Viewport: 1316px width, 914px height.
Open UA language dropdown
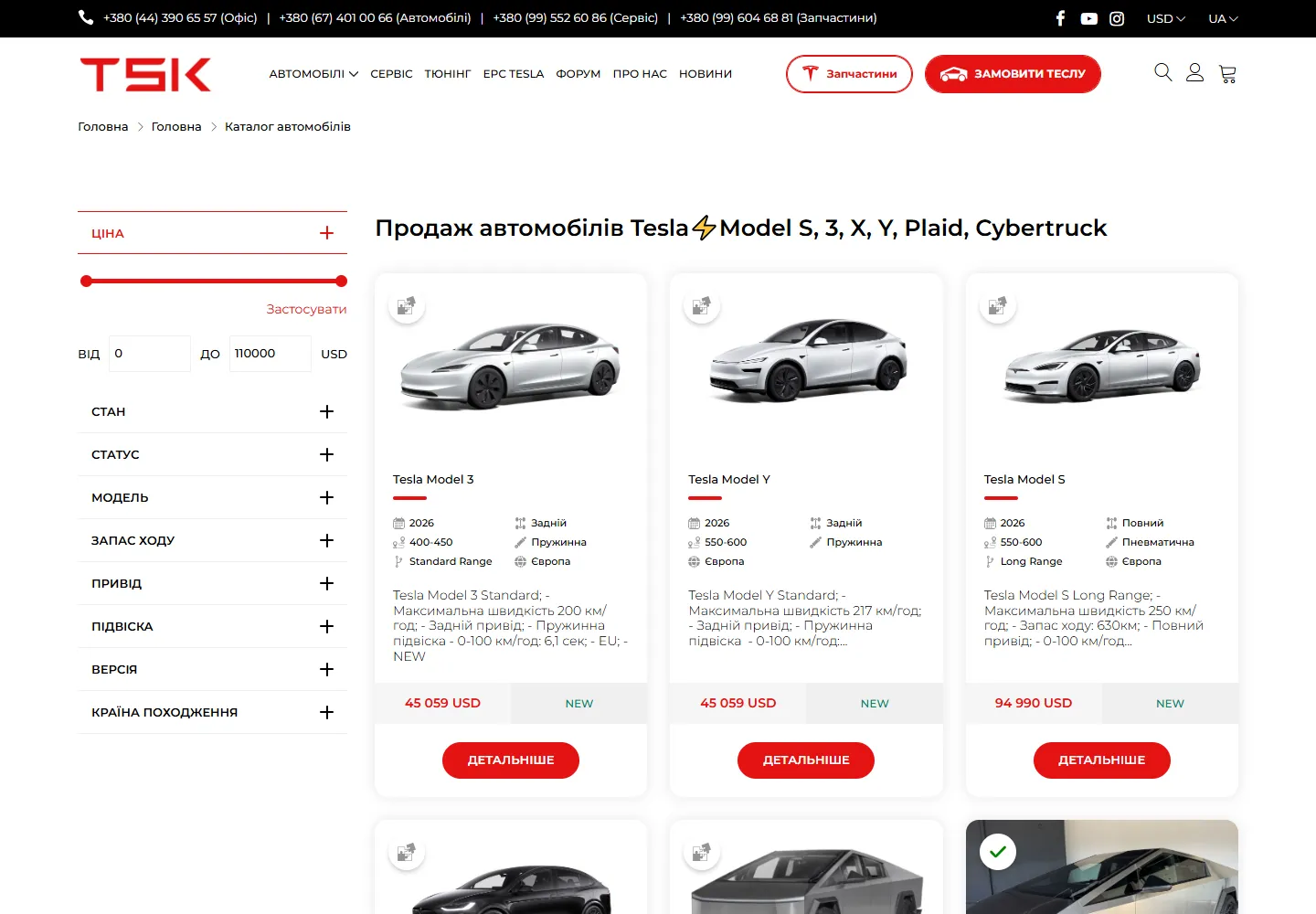coord(1223,18)
